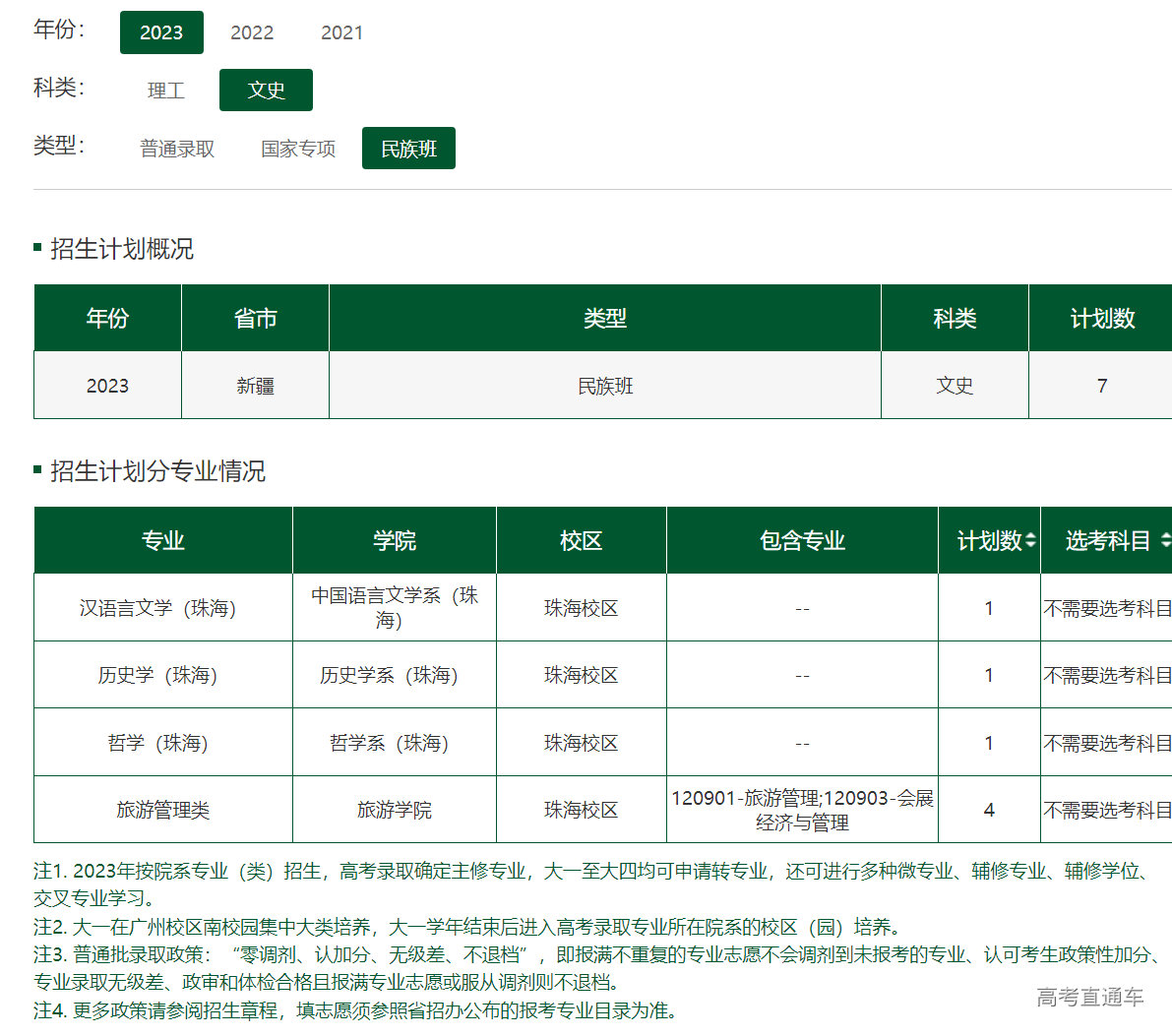The width and height of the screenshot is (1172, 1036).
Task: Open the 汉语言文学（珠海）major entry
Action: click(x=157, y=608)
